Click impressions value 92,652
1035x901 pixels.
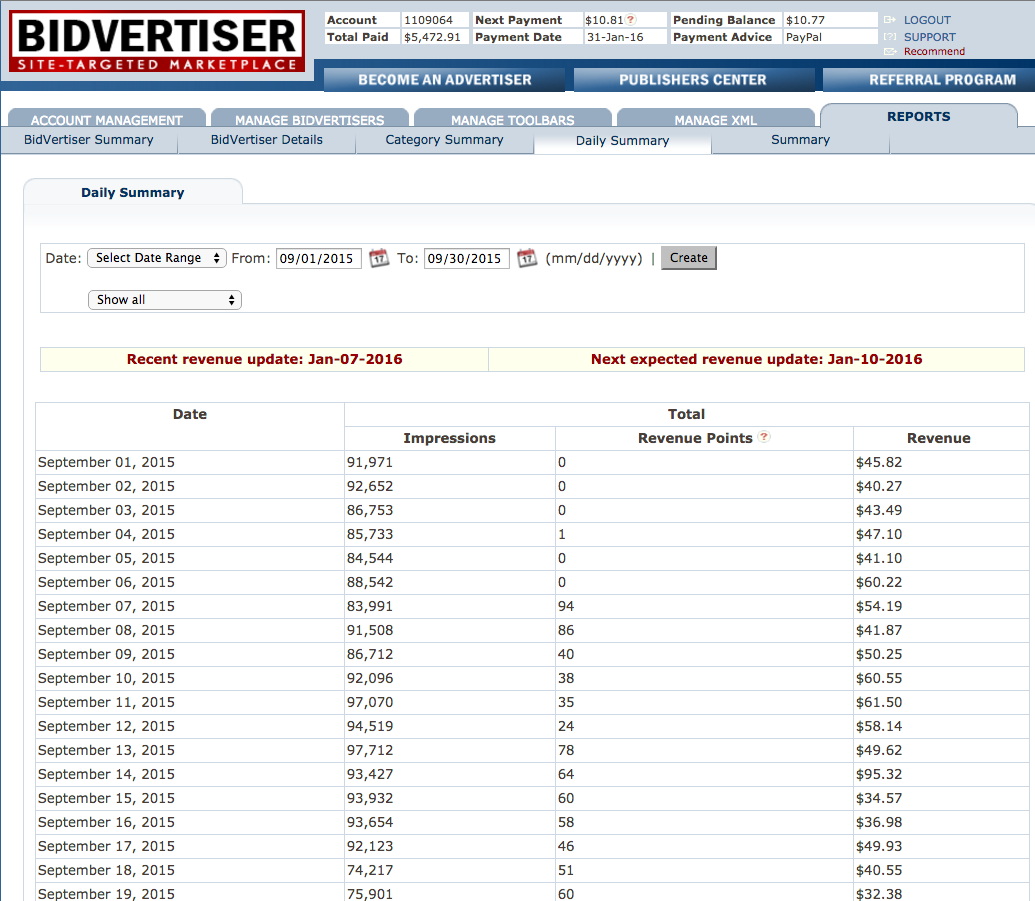pyautogui.click(x=370, y=486)
